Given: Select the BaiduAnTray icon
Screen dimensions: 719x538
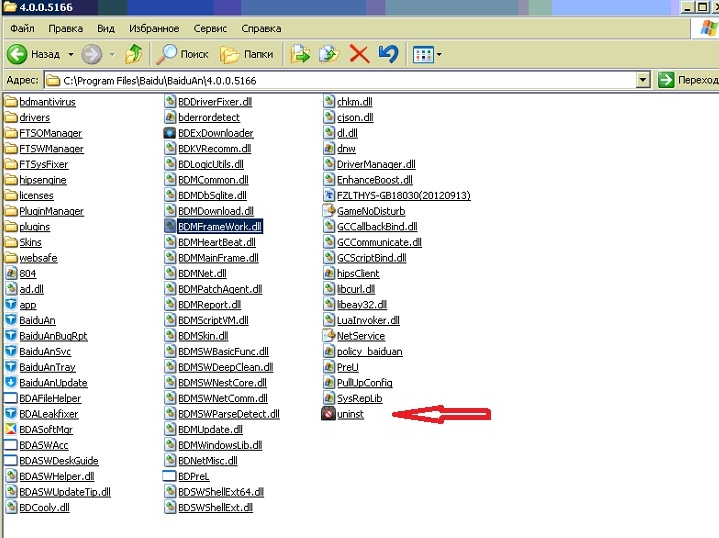Looking at the screenshot, I should [x=11, y=367].
